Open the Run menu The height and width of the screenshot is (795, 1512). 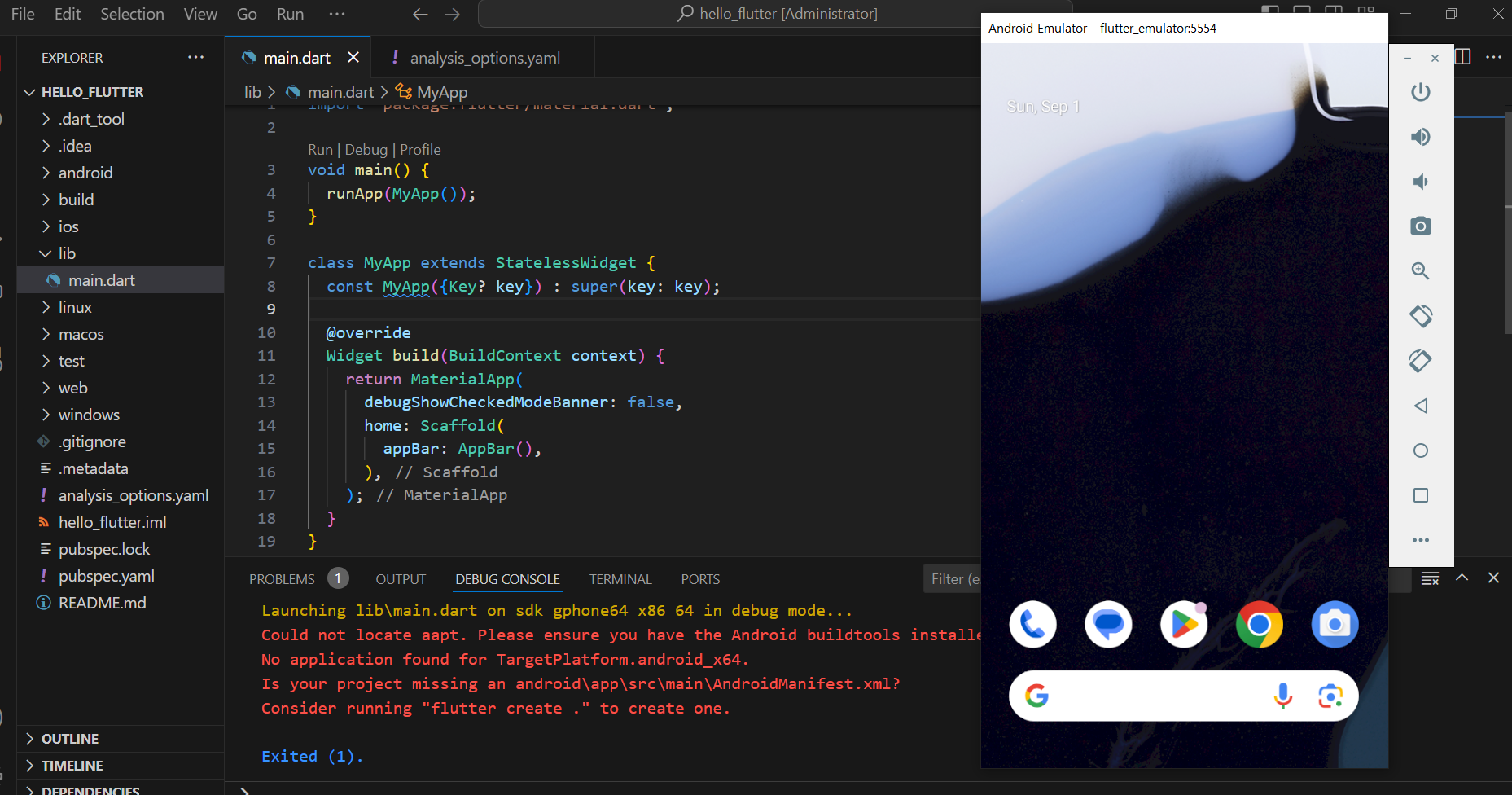(290, 14)
